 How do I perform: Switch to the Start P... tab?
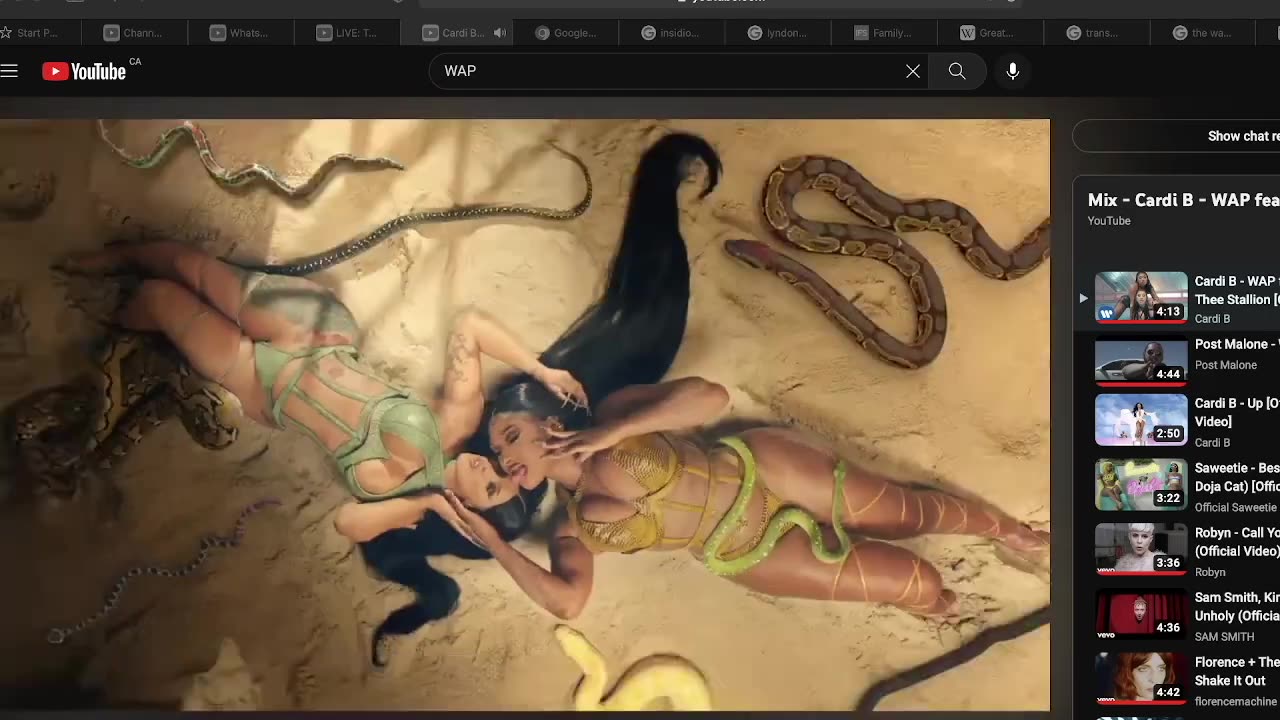pyautogui.click(x=36, y=33)
